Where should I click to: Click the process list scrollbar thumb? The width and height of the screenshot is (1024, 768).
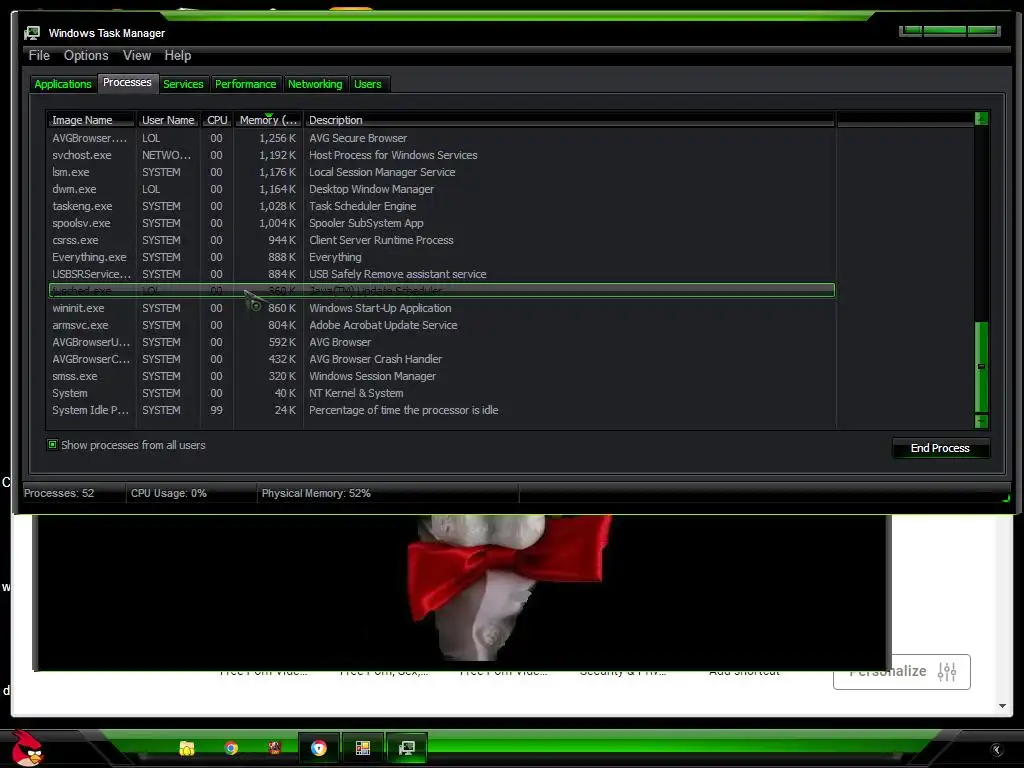981,366
